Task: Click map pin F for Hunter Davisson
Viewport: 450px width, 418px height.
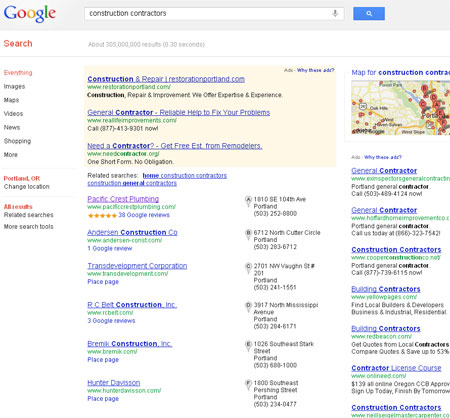Action: [x=248, y=385]
